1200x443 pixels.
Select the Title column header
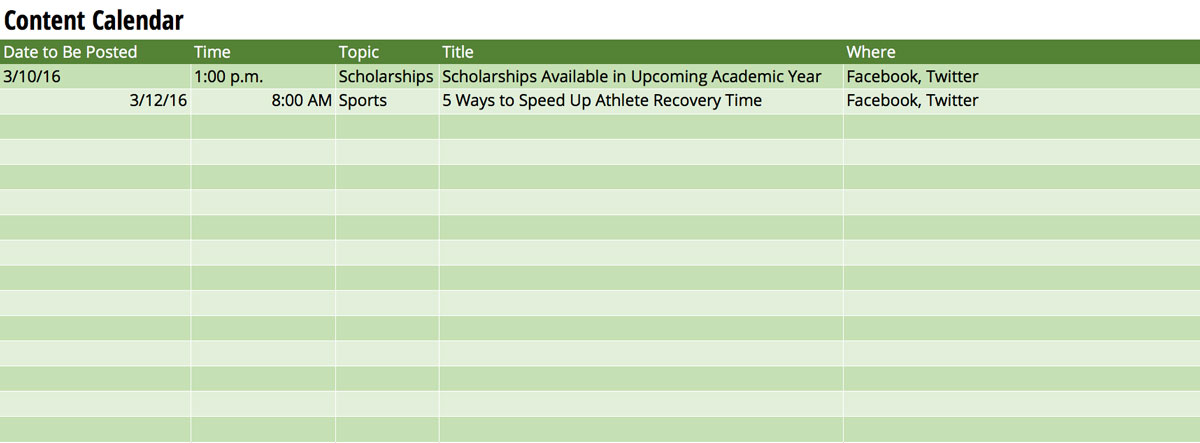(x=458, y=52)
